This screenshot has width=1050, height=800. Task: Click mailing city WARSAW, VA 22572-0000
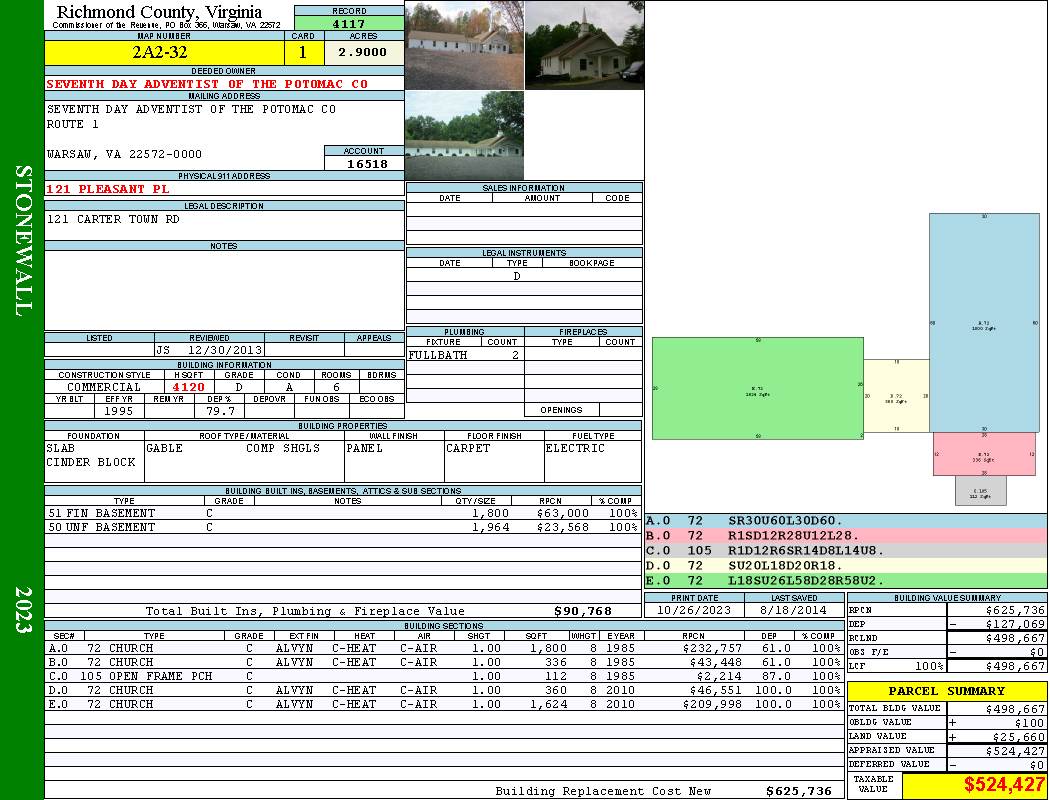(x=124, y=154)
